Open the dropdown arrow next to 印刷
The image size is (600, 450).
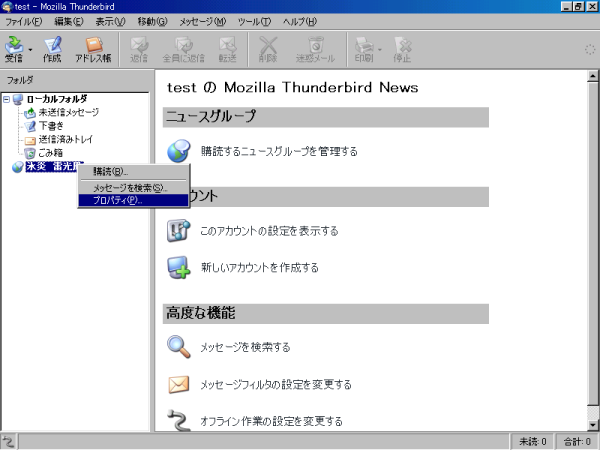[x=380, y=49]
